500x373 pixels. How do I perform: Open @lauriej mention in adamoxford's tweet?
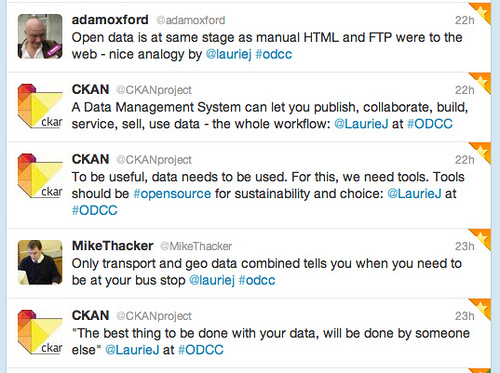[x=229, y=54]
